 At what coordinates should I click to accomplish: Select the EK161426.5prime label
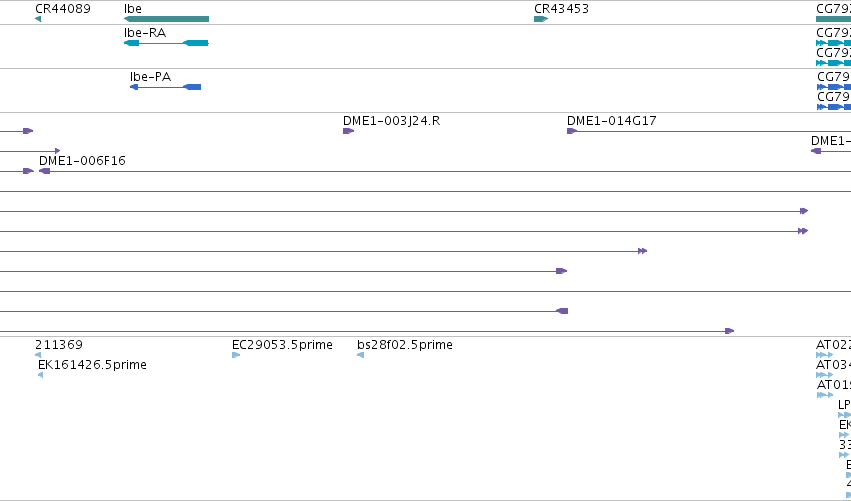coord(92,365)
